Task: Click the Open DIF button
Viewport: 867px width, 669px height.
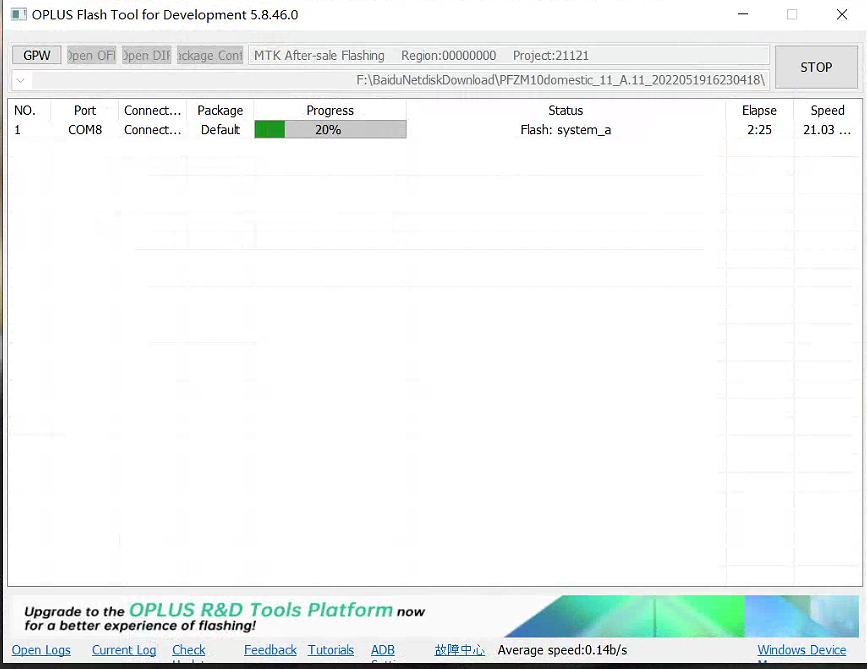Action: (147, 55)
